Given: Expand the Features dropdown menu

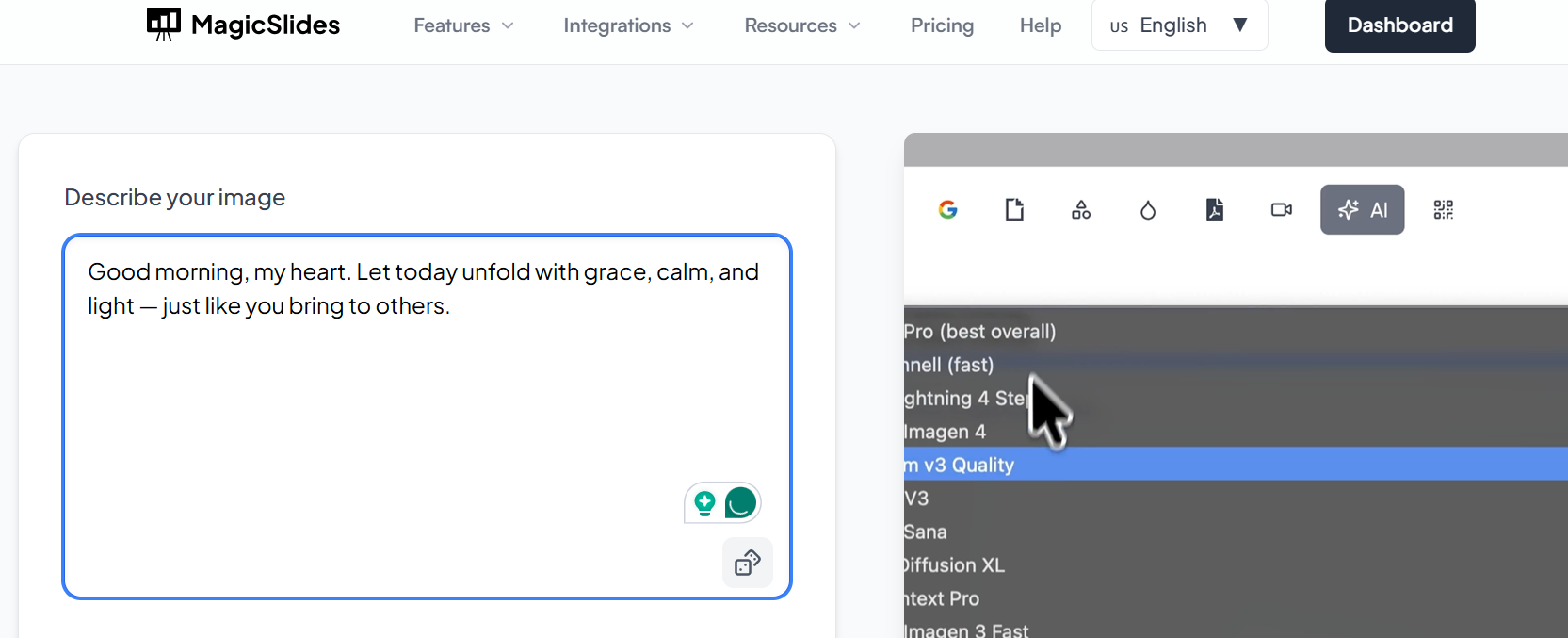Looking at the screenshot, I should 463,25.
